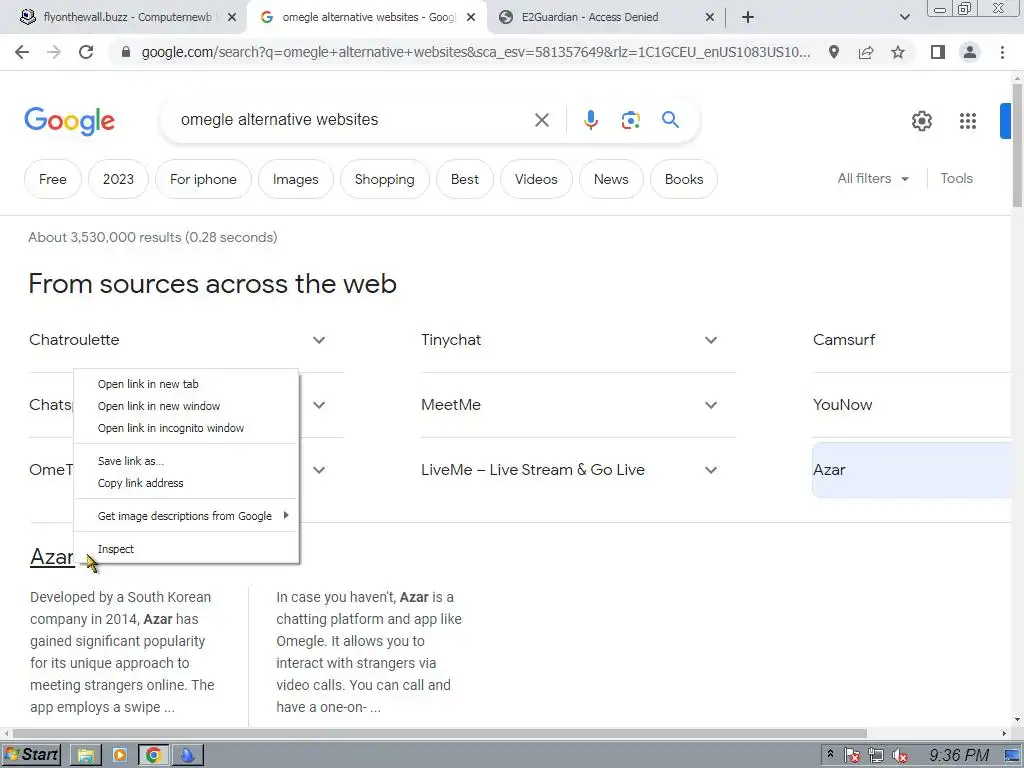Select the YouNow entry
The width and height of the screenshot is (1024, 768).
912,405
